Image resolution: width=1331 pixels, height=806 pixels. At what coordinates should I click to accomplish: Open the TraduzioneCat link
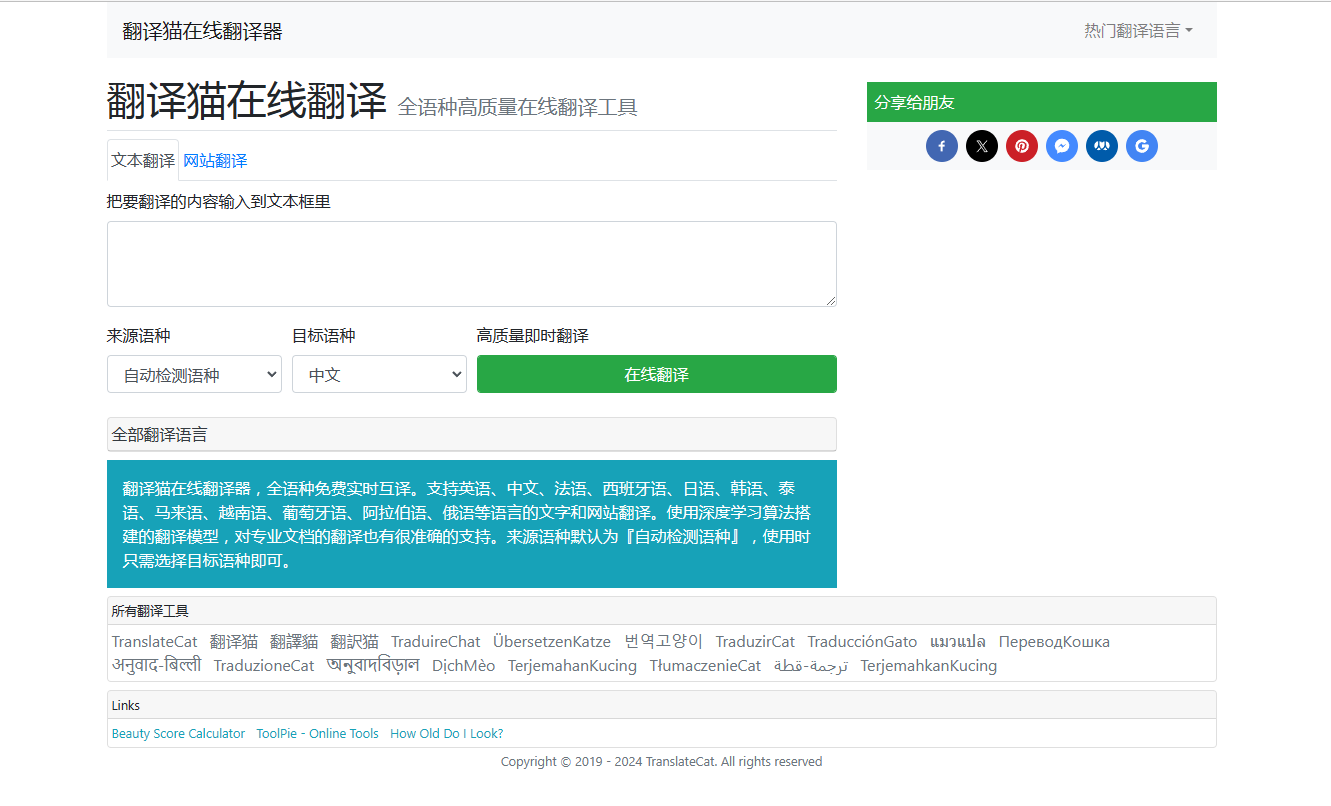pos(264,665)
